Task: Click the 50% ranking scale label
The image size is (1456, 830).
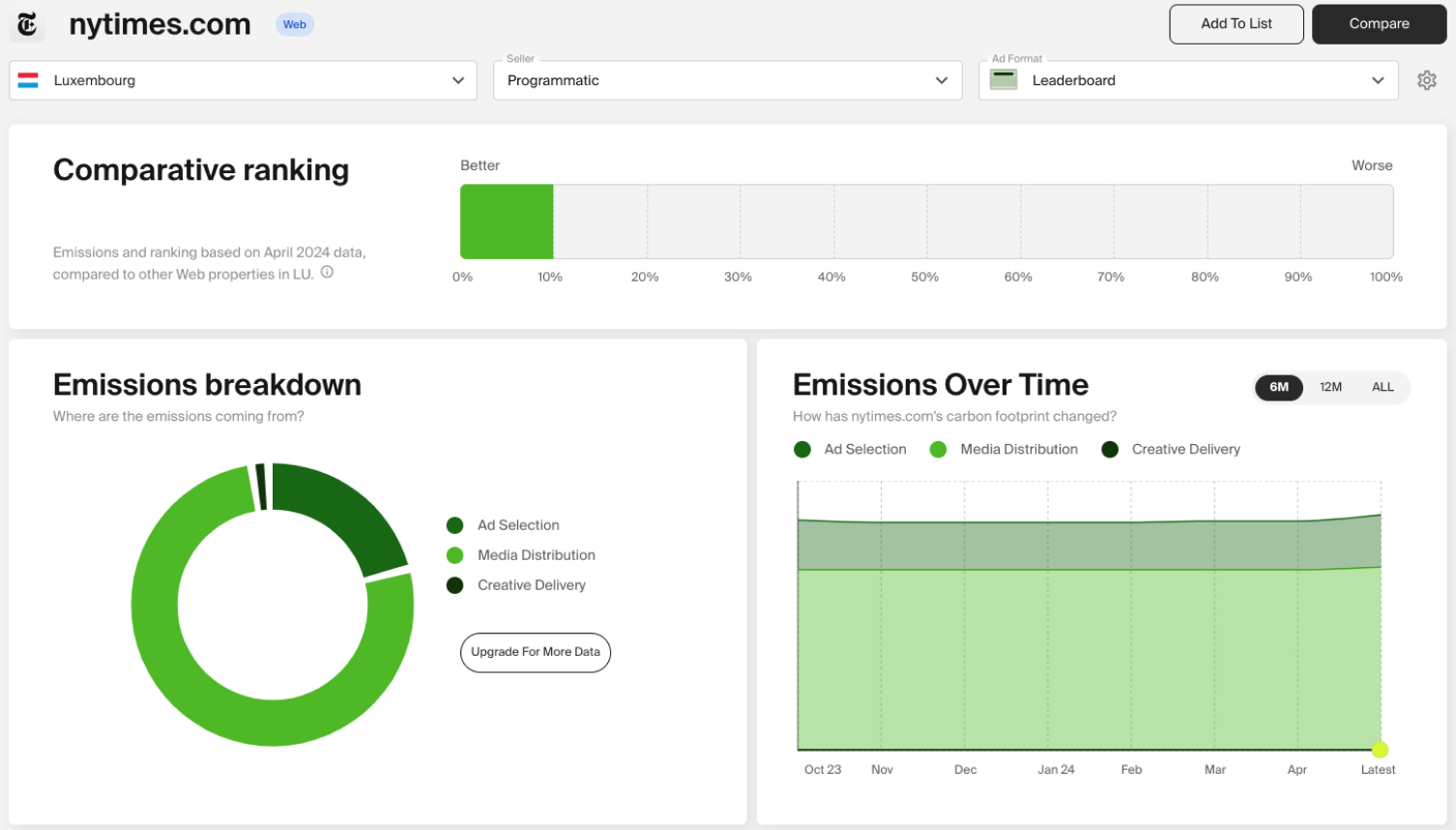Action: click(x=924, y=277)
